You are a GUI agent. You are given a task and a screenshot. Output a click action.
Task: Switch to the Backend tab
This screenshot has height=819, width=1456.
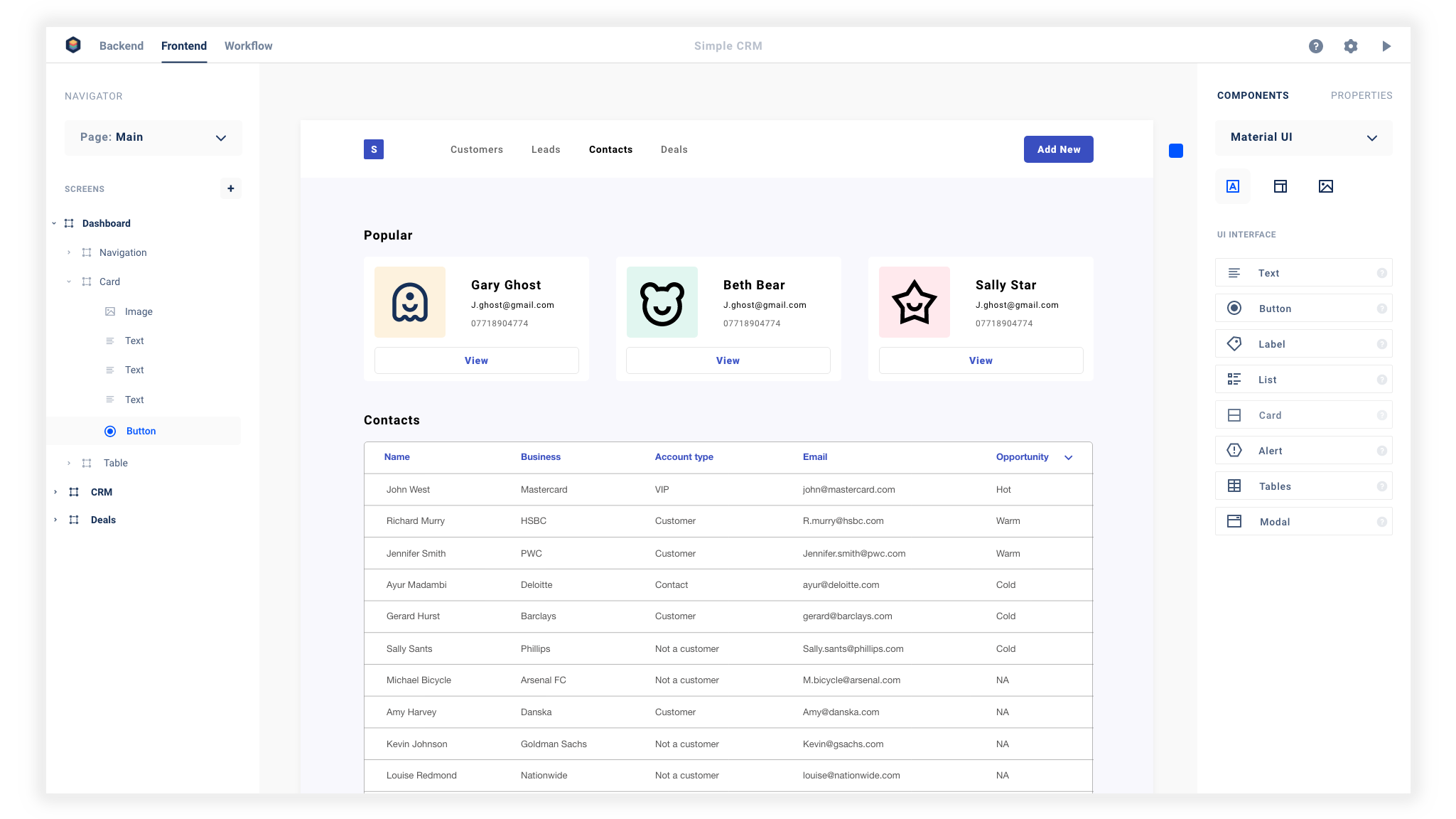pos(122,45)
